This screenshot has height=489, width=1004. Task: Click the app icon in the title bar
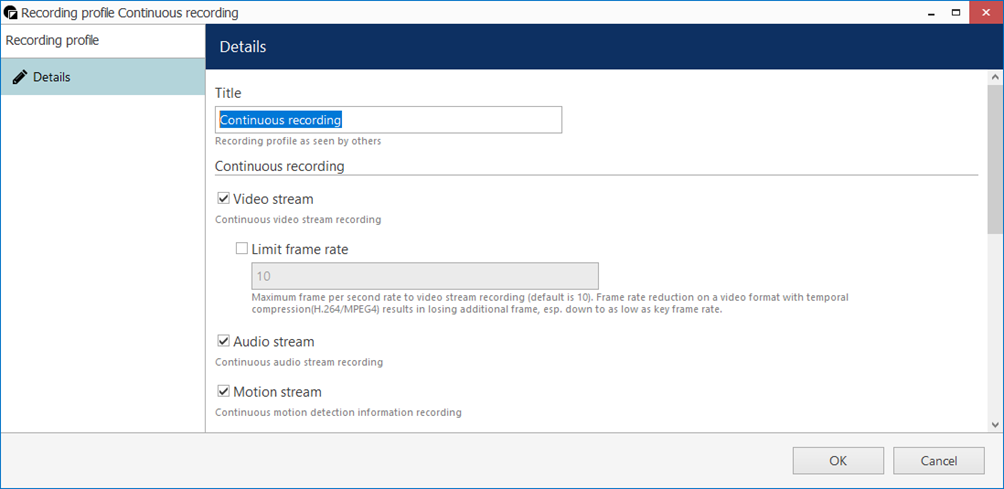click(11, 13)
